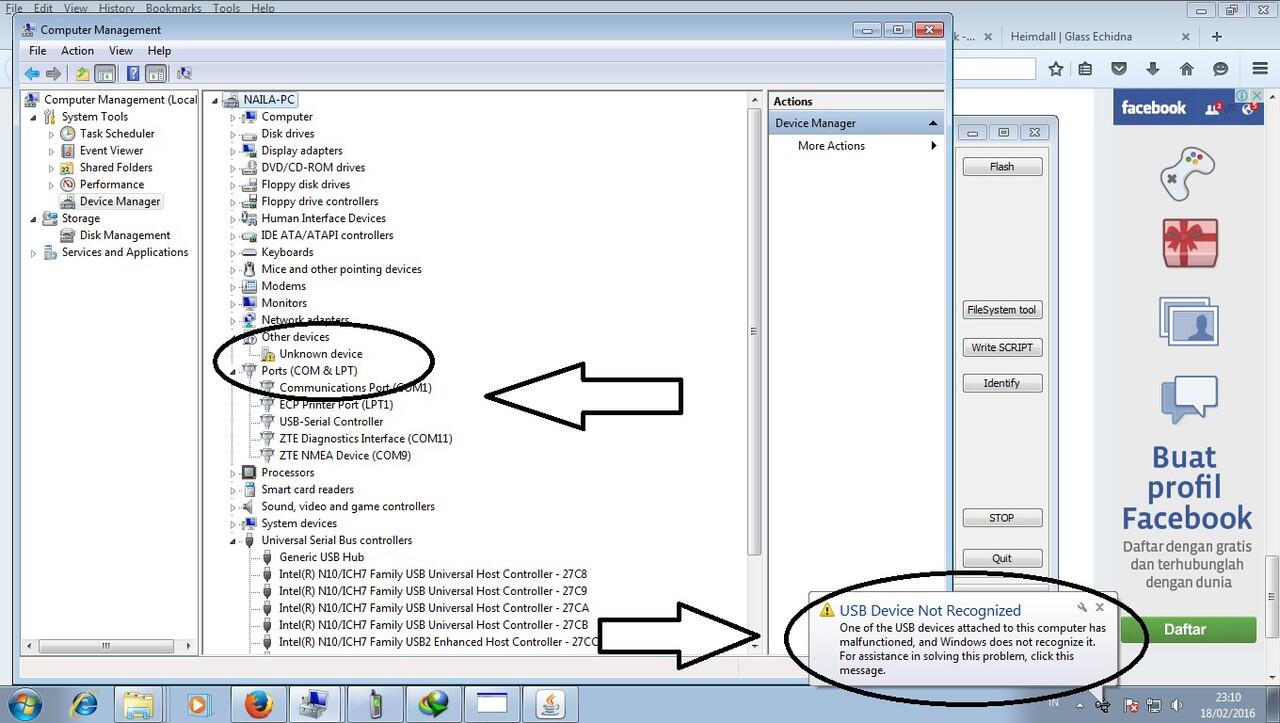The height and width of the screenshot is (723, 1280).
Task: Collapse the Storage node
Action: click(34, 219)
